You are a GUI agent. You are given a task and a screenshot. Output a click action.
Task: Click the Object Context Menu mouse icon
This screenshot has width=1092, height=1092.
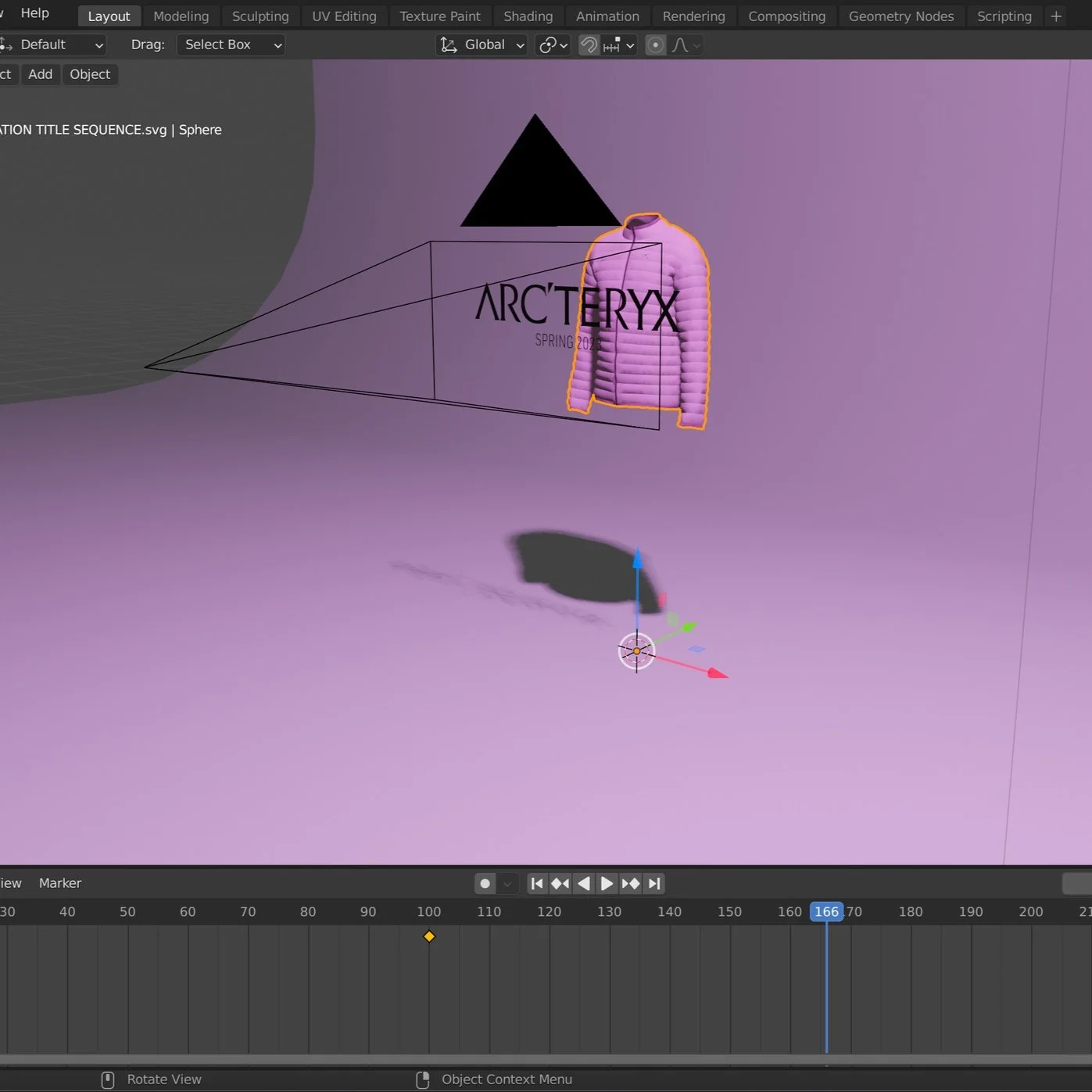click(423, 1079)
